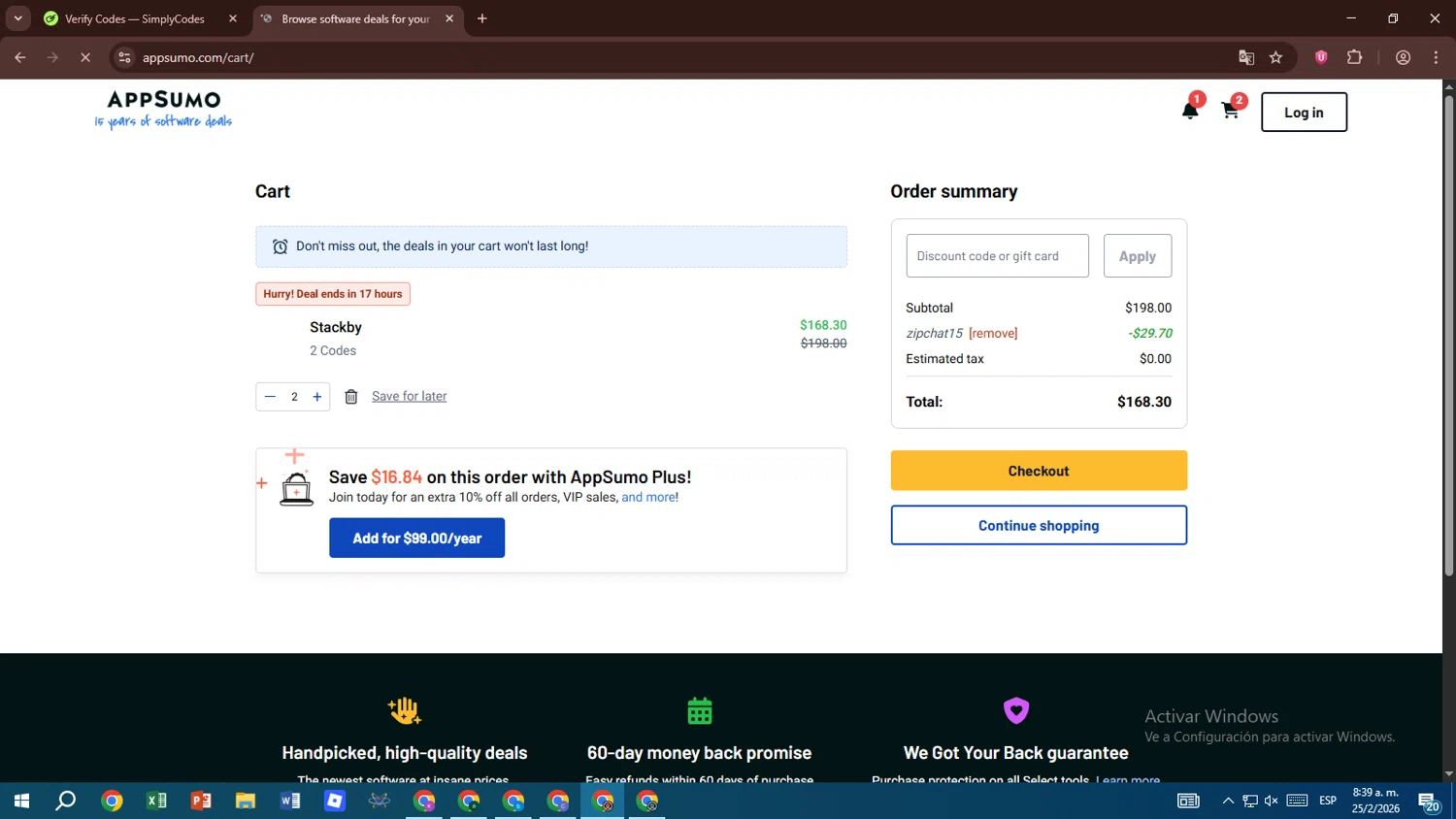The height and width of the screenshot is (819, 1456).
Task: Open the notification center icon
Action: pos(1429,802)
